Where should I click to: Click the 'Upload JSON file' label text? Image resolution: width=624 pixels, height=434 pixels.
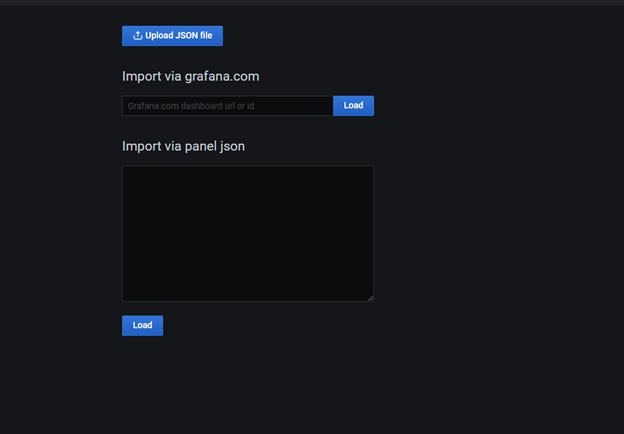pyautogui.click(x=179, y=35)
